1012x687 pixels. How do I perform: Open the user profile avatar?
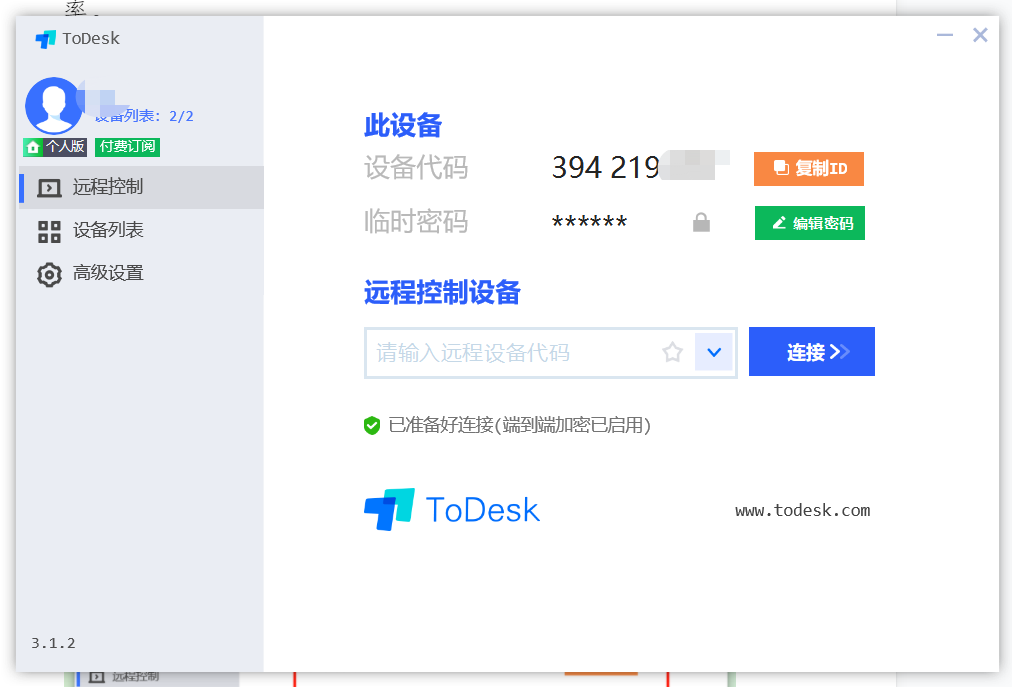[53, 105]
